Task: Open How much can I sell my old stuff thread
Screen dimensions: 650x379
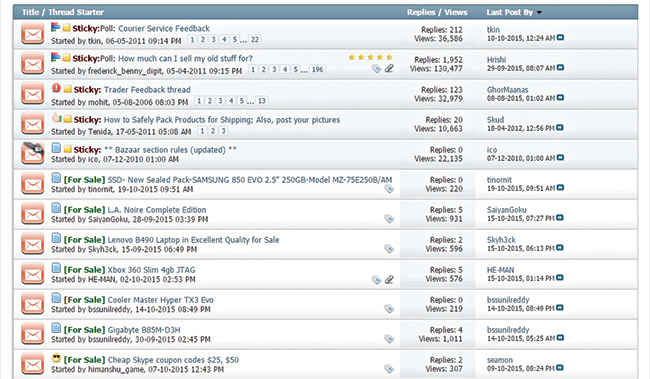Action: [x=185, y=58]
